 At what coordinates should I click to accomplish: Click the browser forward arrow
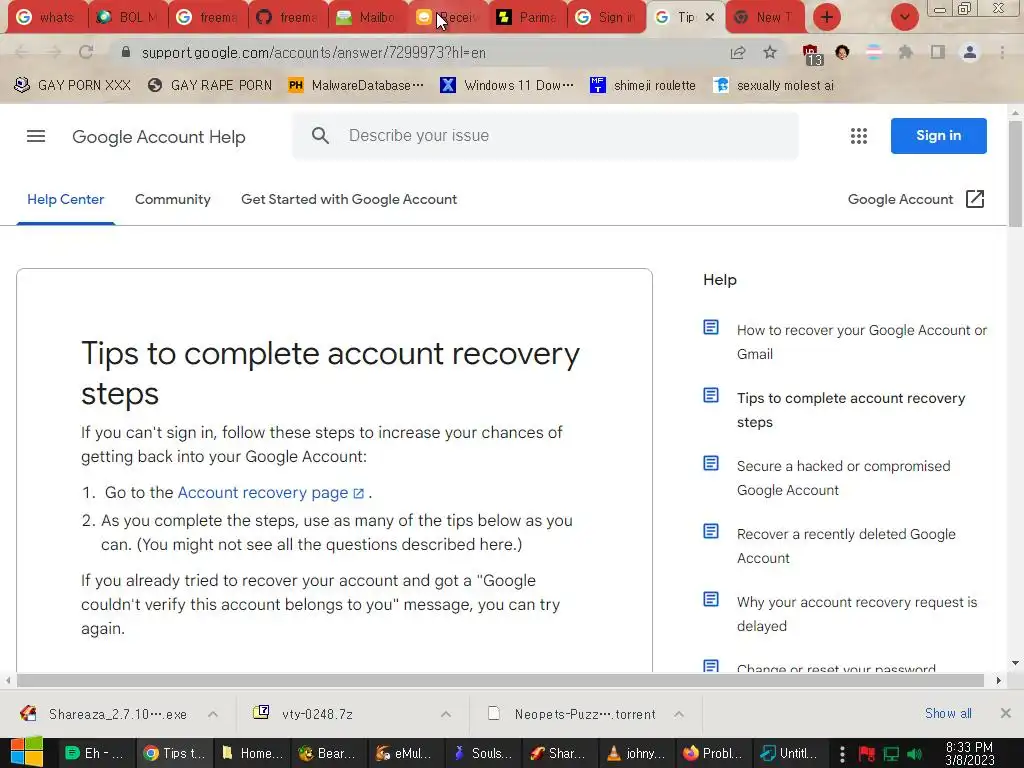coord(54,52)
